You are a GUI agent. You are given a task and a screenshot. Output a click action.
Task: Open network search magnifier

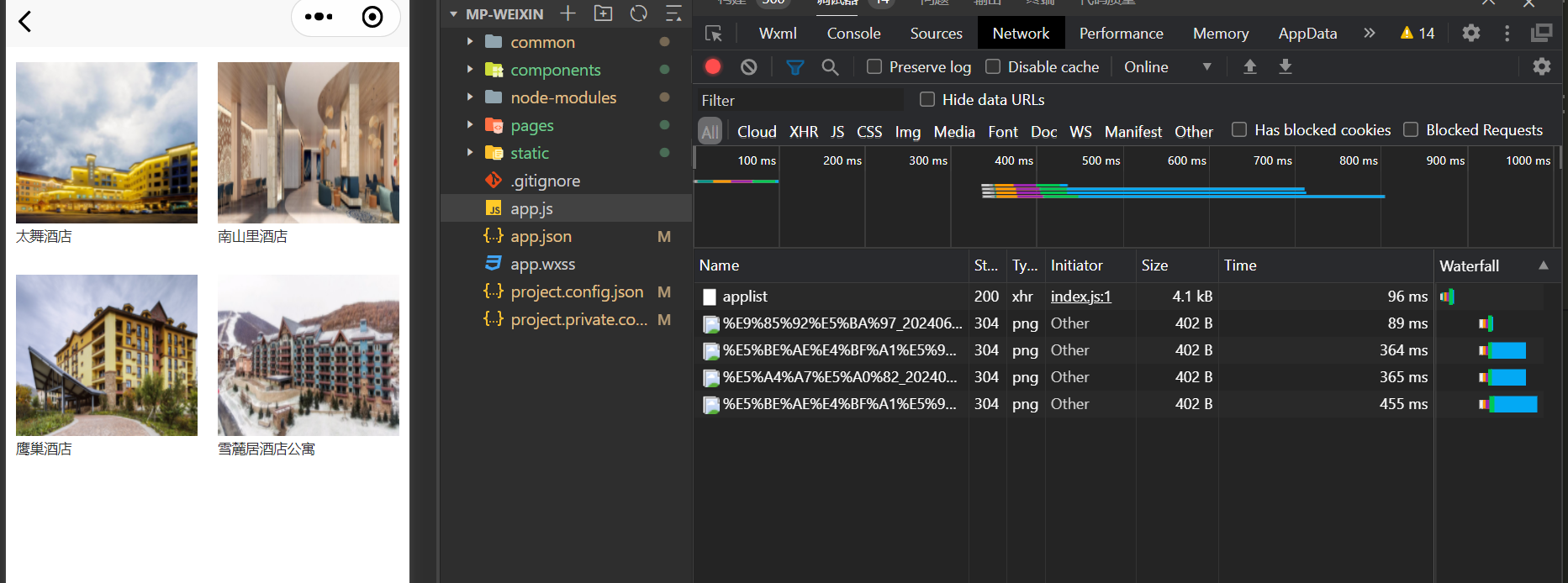(x=830, y=66)
